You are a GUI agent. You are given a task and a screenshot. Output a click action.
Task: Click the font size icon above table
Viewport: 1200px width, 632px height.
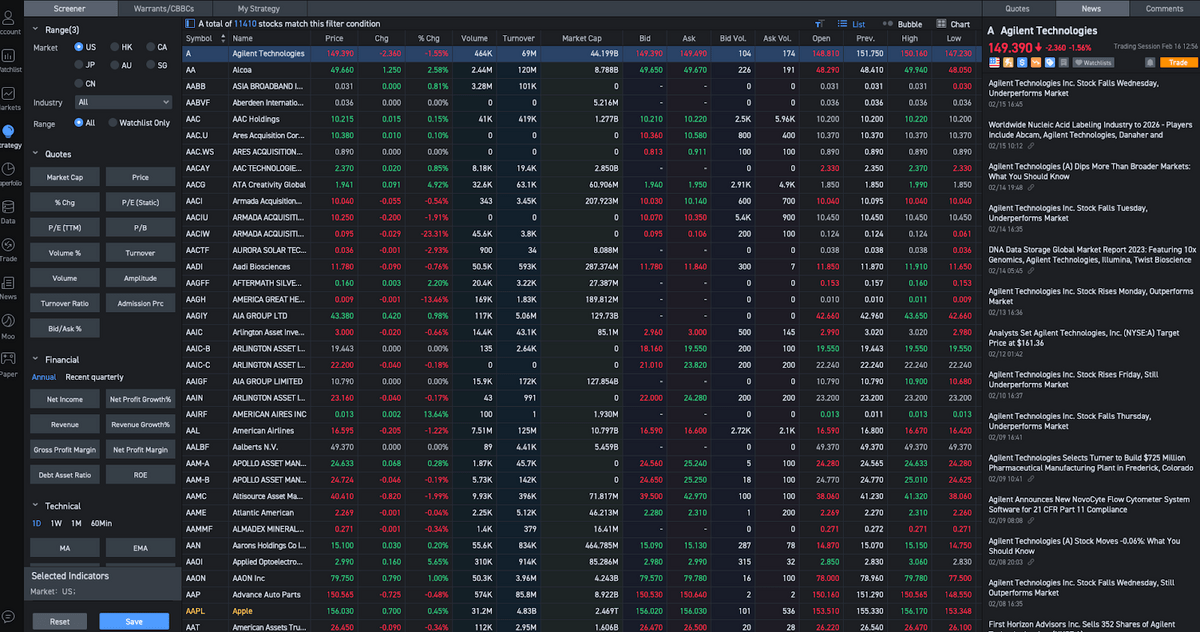click(x=820, y=23)
